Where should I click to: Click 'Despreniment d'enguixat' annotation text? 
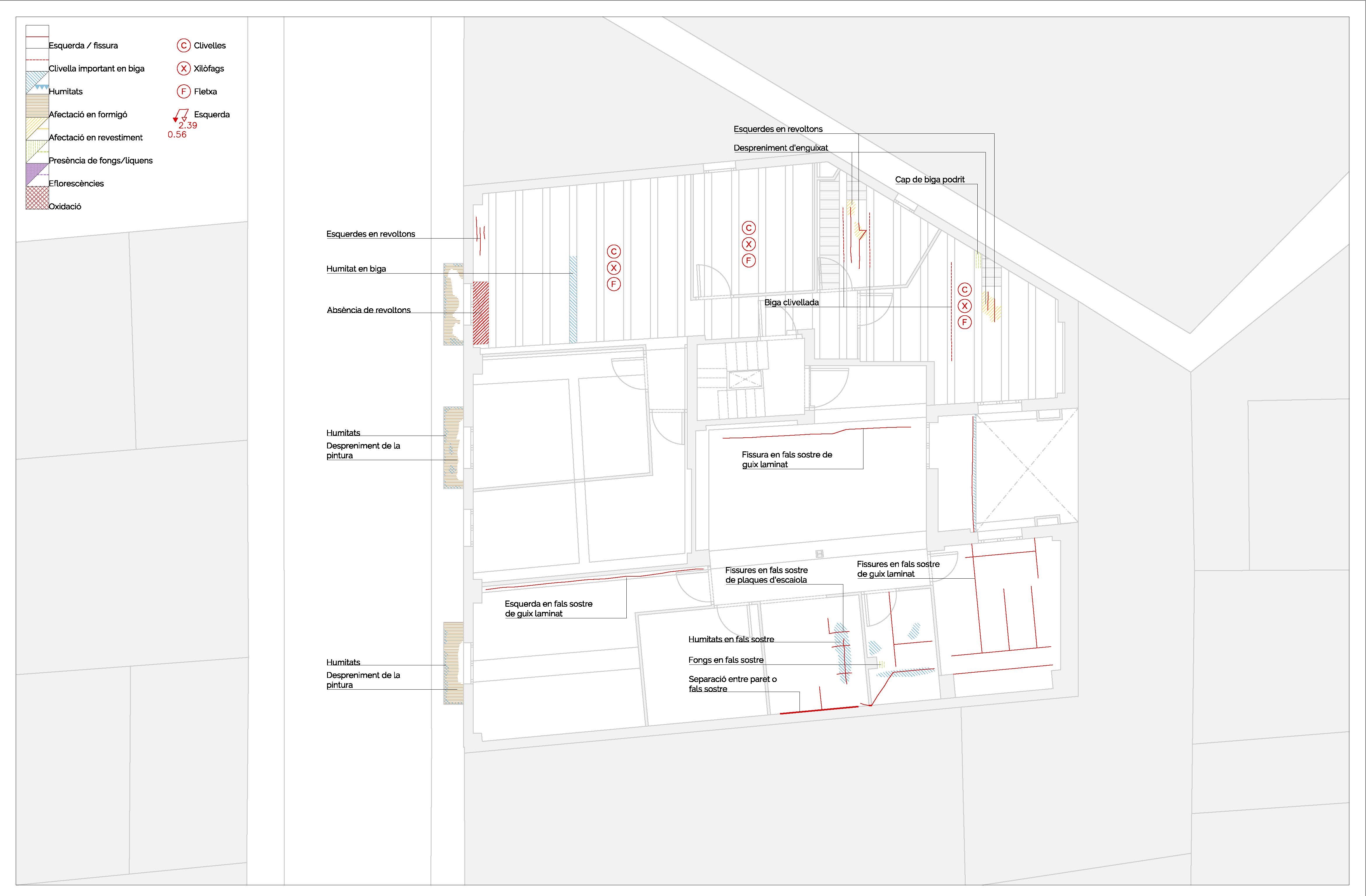pyautogui.click(x=780, y=148)
